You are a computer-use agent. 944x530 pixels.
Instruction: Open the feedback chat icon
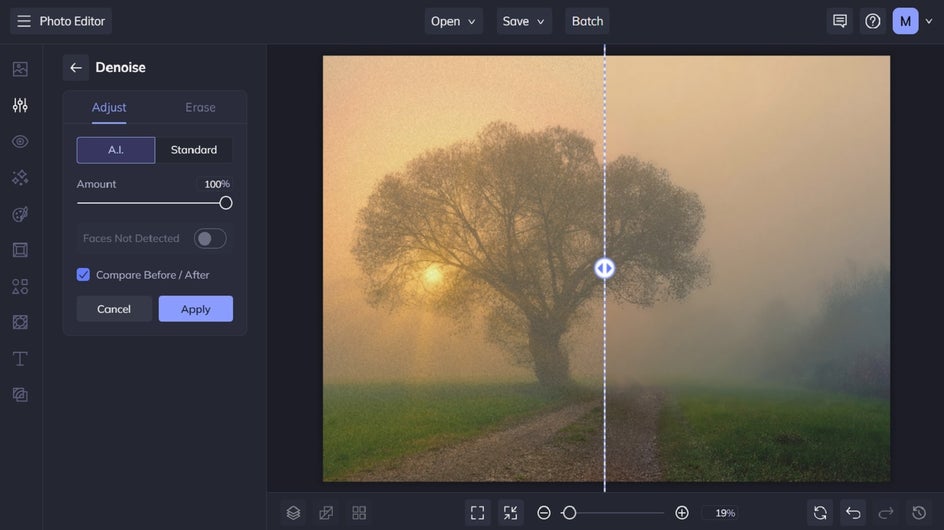[840, 21]
